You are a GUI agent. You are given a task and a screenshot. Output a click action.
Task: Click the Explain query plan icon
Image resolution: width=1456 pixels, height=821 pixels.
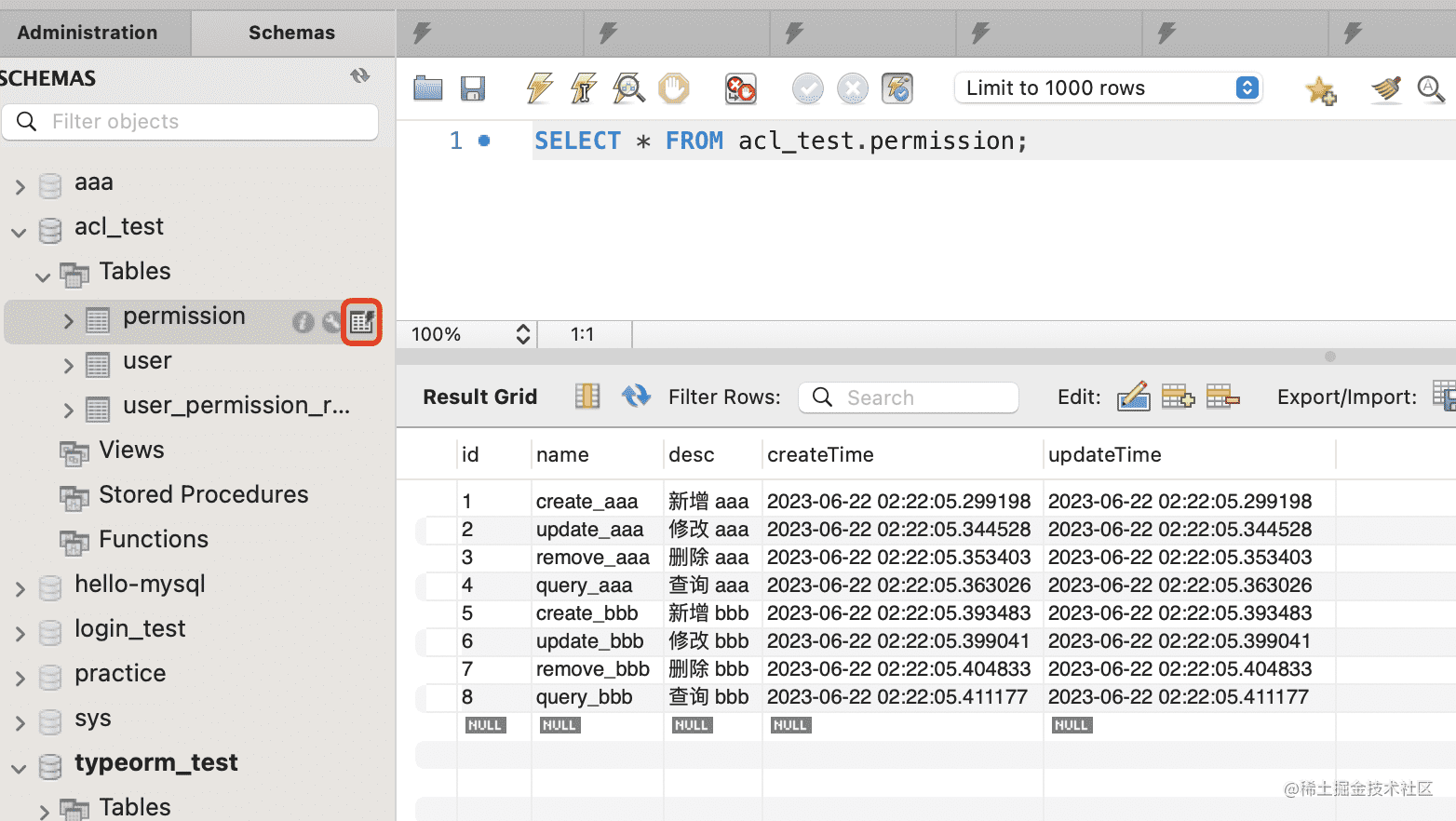tap(628, 88)
